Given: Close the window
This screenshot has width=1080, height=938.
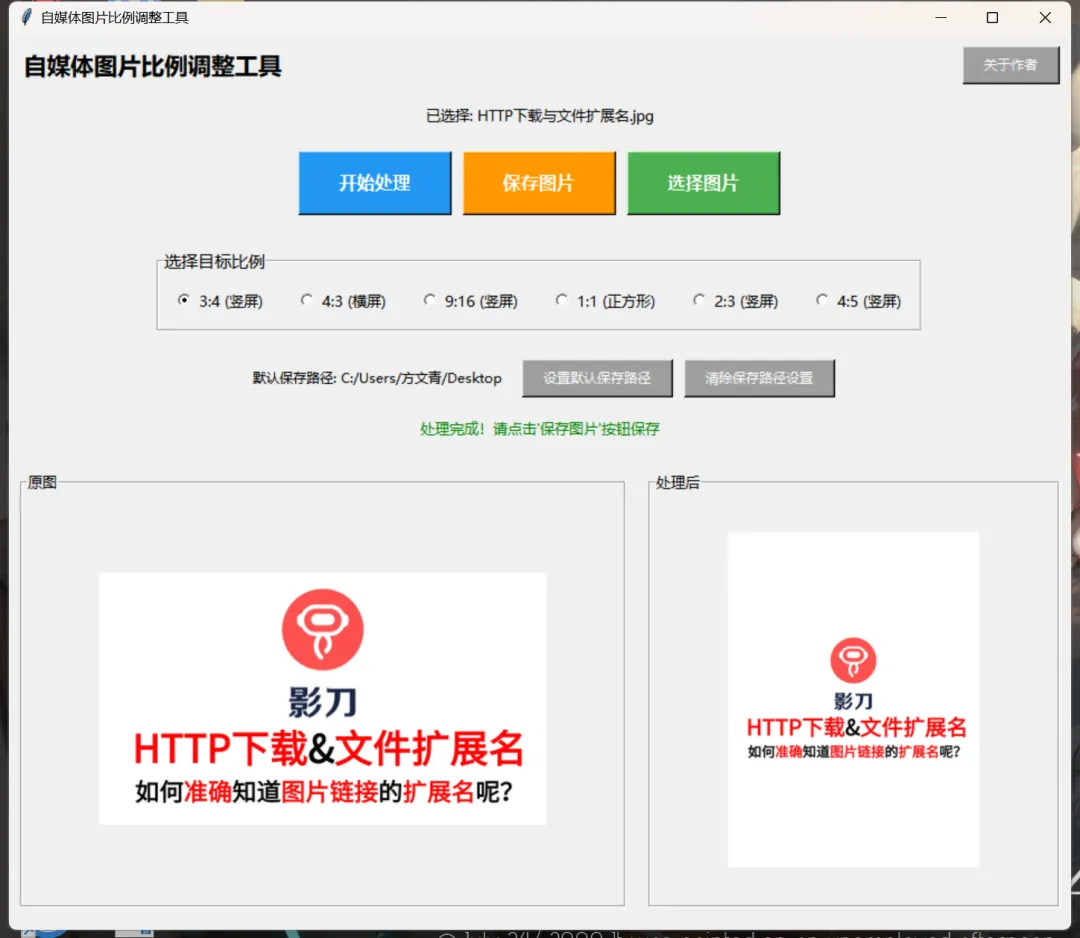Looking at the screenshot, I should click(1045, 17).
